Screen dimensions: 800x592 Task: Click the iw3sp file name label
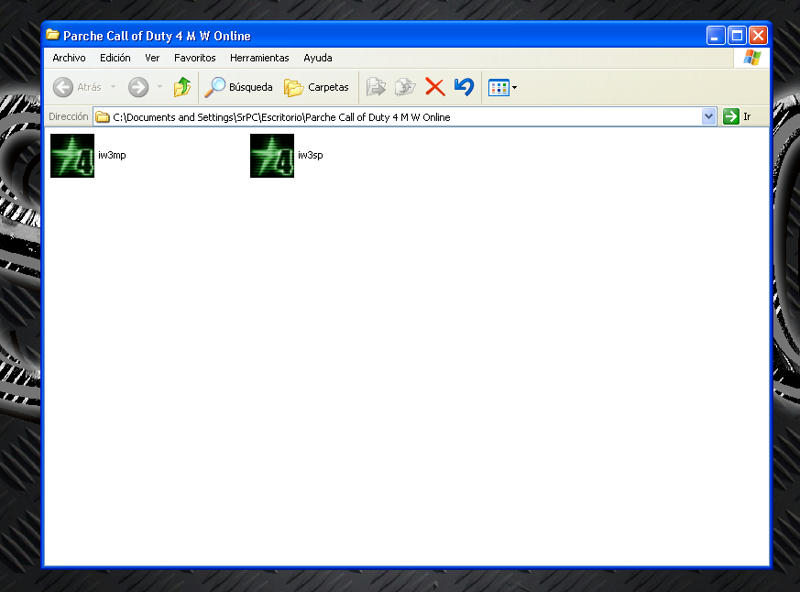pos(311,155)
